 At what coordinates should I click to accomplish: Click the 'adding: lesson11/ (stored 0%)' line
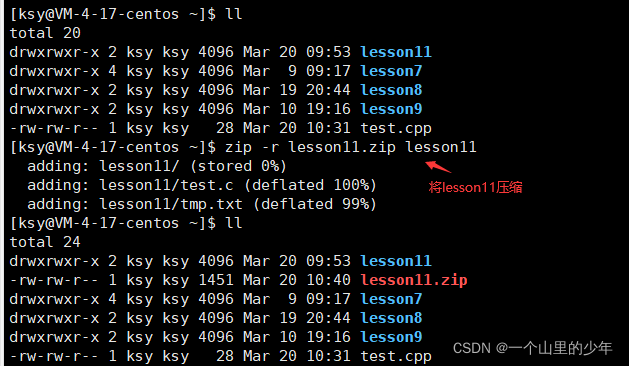[x=157, y=166]
